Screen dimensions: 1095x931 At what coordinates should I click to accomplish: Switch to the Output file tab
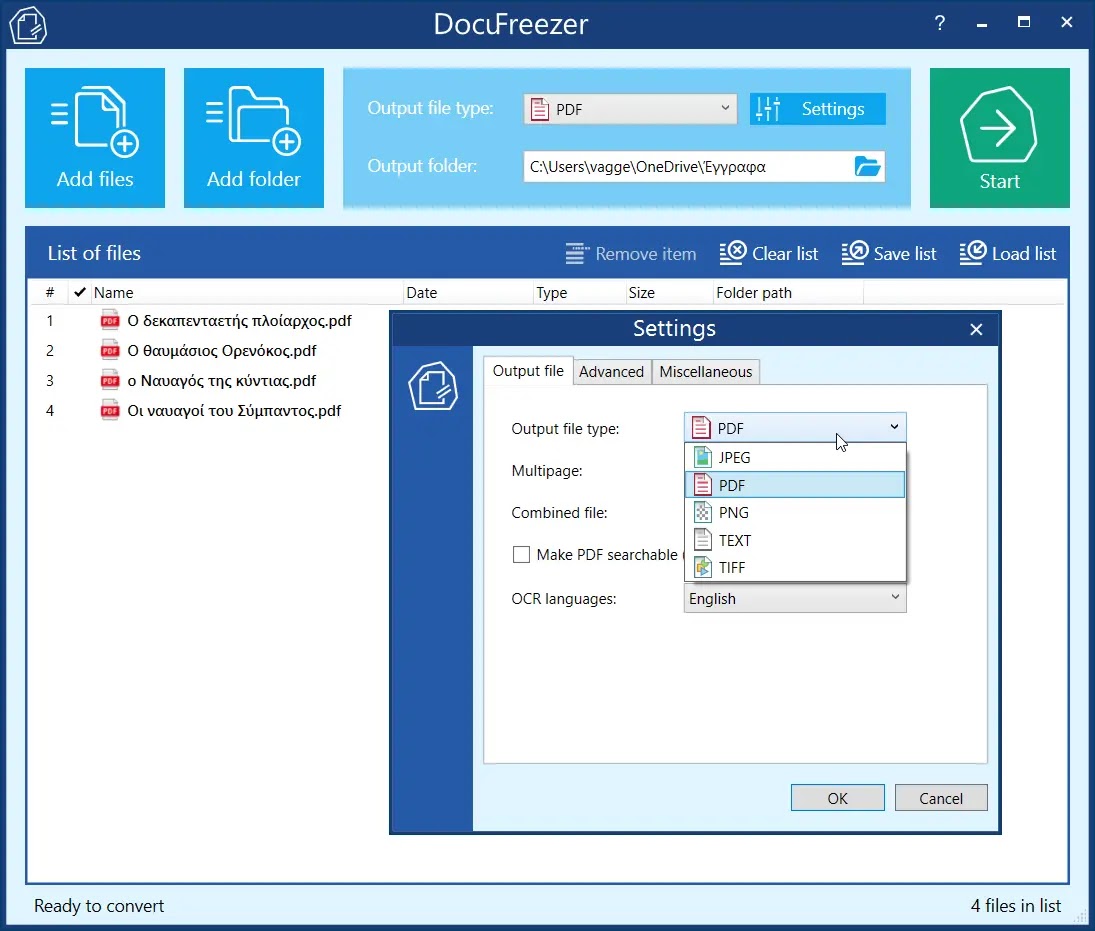point(528,371)
